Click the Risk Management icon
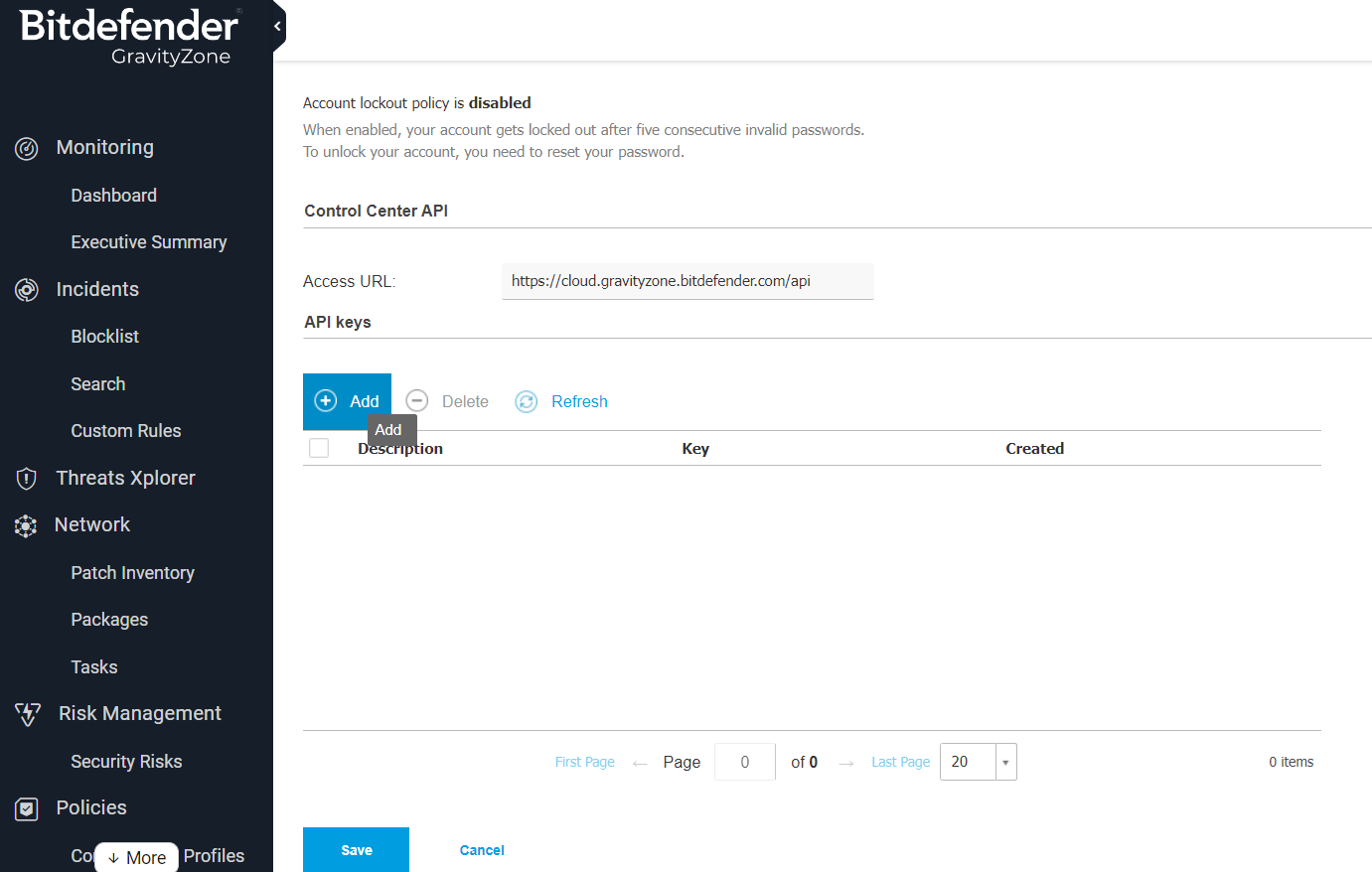This screenshot has height=872, width=1372. (x=28, y=714)
